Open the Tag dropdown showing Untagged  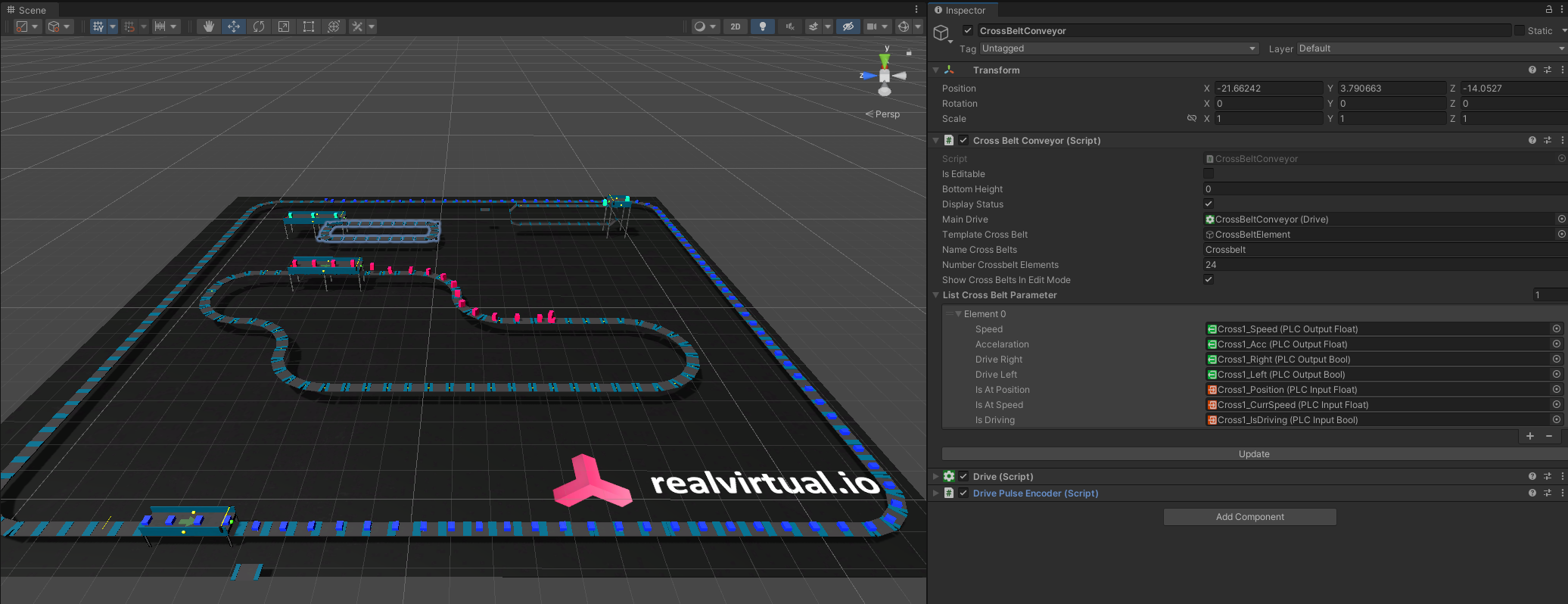pos(1118,48)
